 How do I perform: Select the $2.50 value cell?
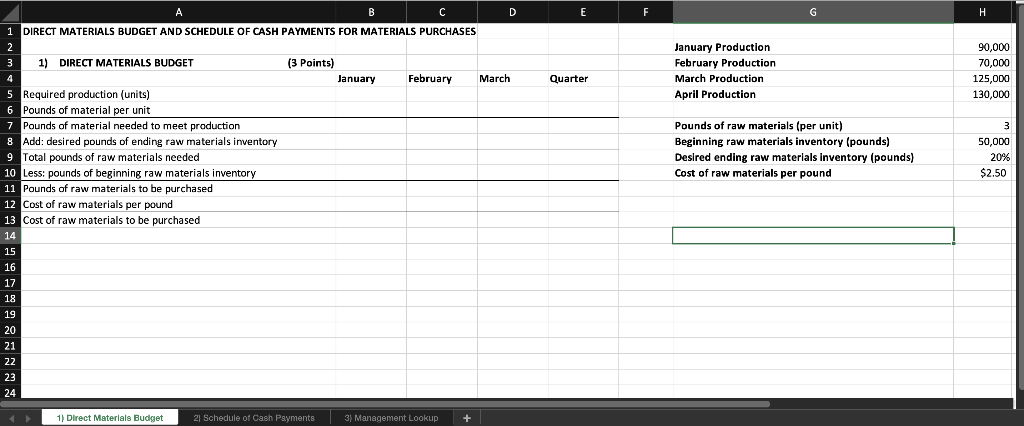(984, 173)
